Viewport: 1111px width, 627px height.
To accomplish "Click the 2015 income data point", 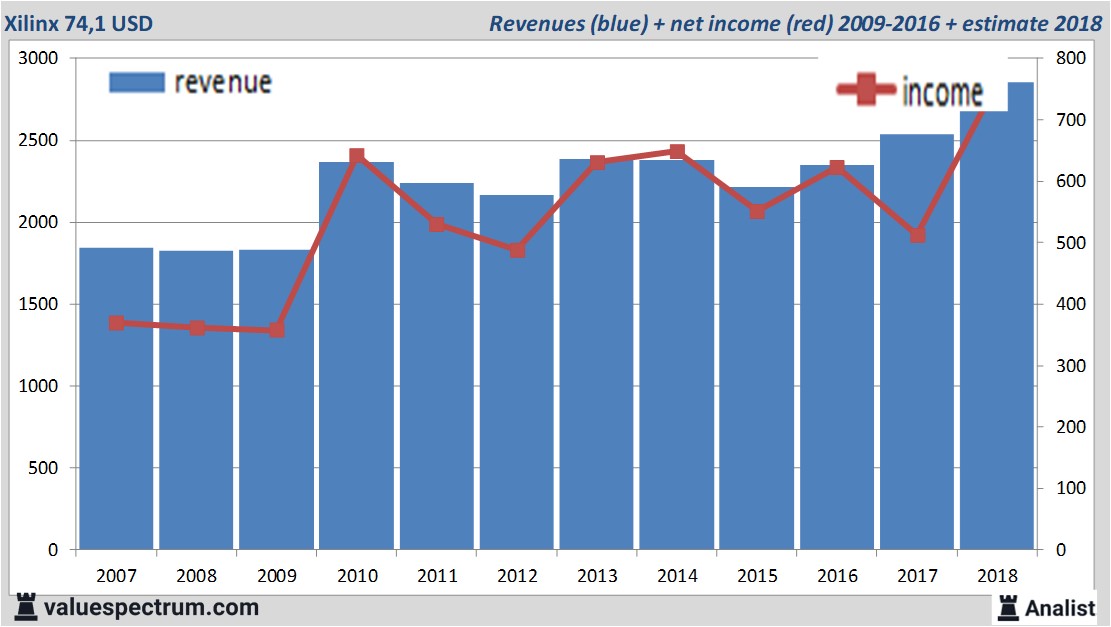I will click(757, 212).
